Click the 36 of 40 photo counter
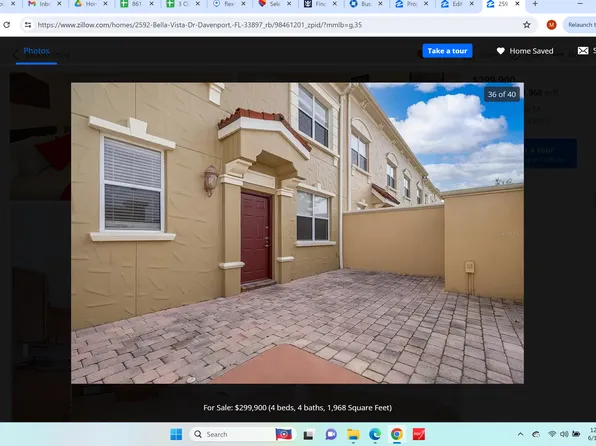The image size is (596, 446). pyautogui.click(x=502, y=94)
